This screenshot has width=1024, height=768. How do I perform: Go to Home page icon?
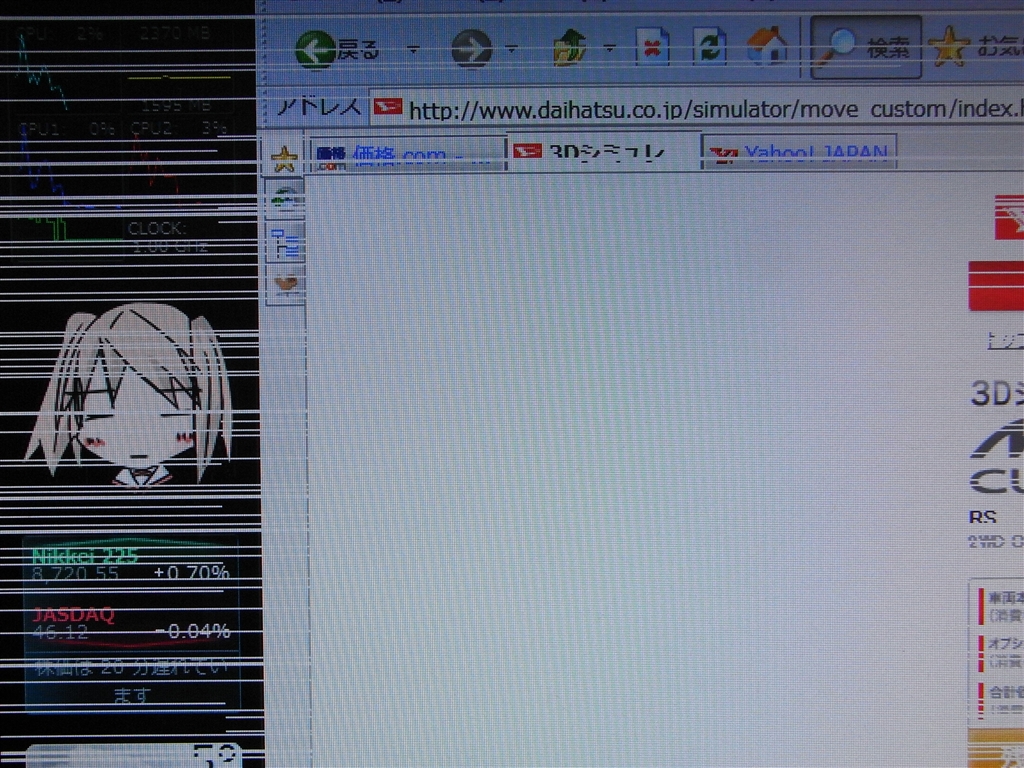767,46
